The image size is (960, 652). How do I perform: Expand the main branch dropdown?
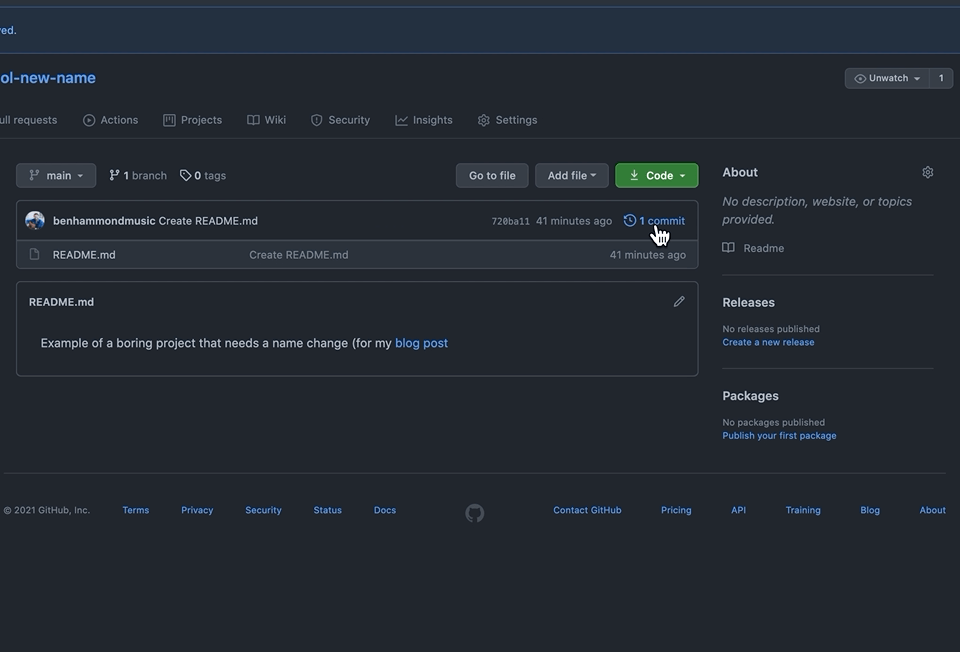(x=56, y=176)
